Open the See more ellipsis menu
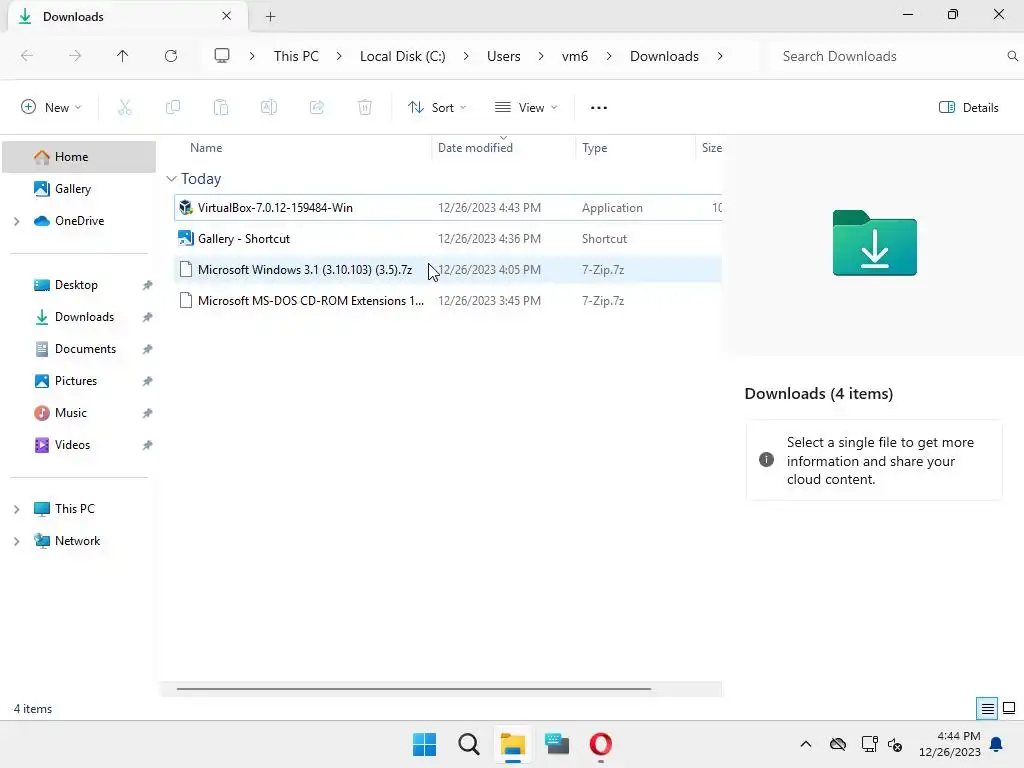 pos(599,108)
